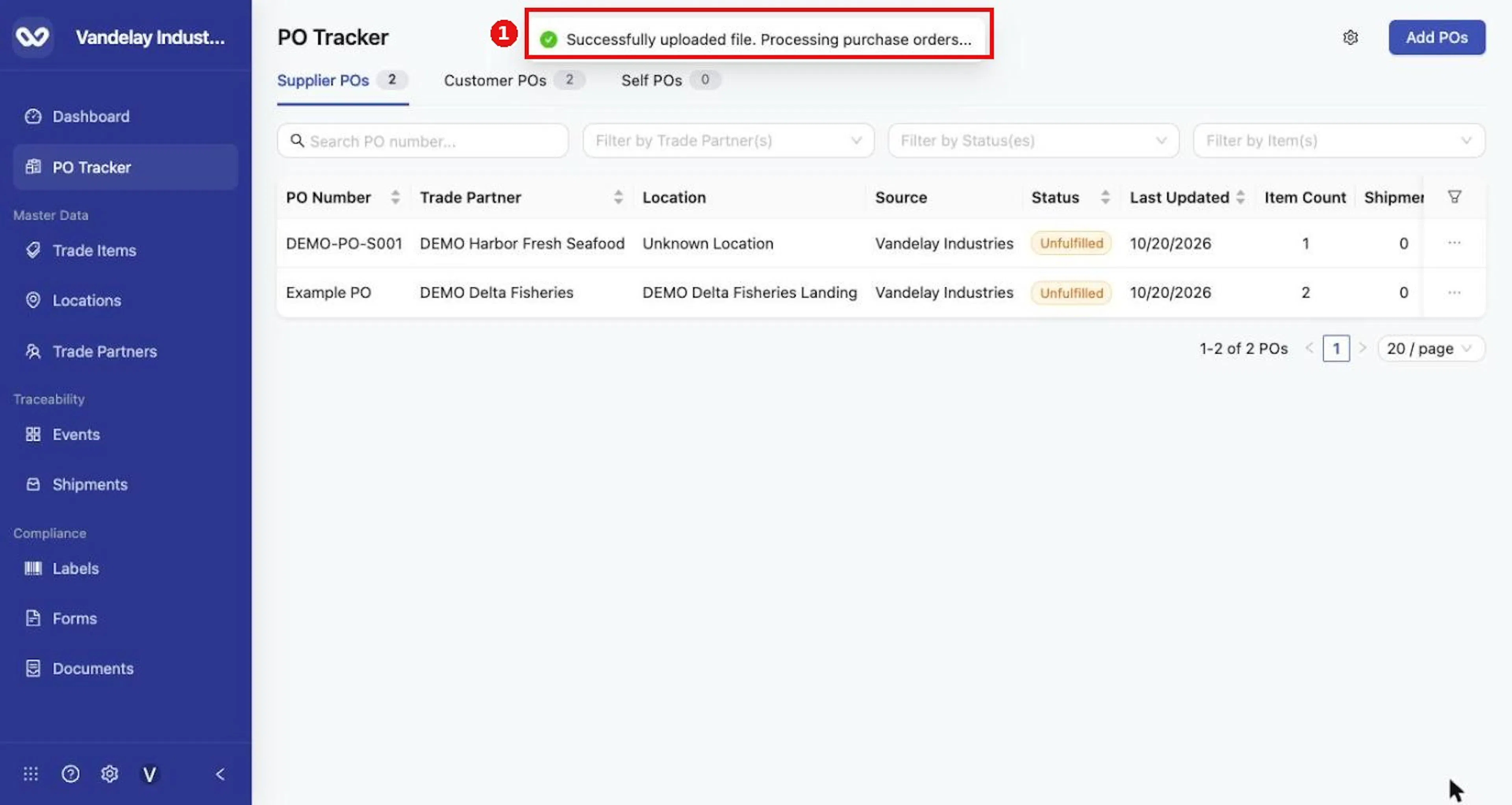This screenshot has width=1512, height=805.
Task: Go to next page arrow in pagination
Action: point(1363,348)
